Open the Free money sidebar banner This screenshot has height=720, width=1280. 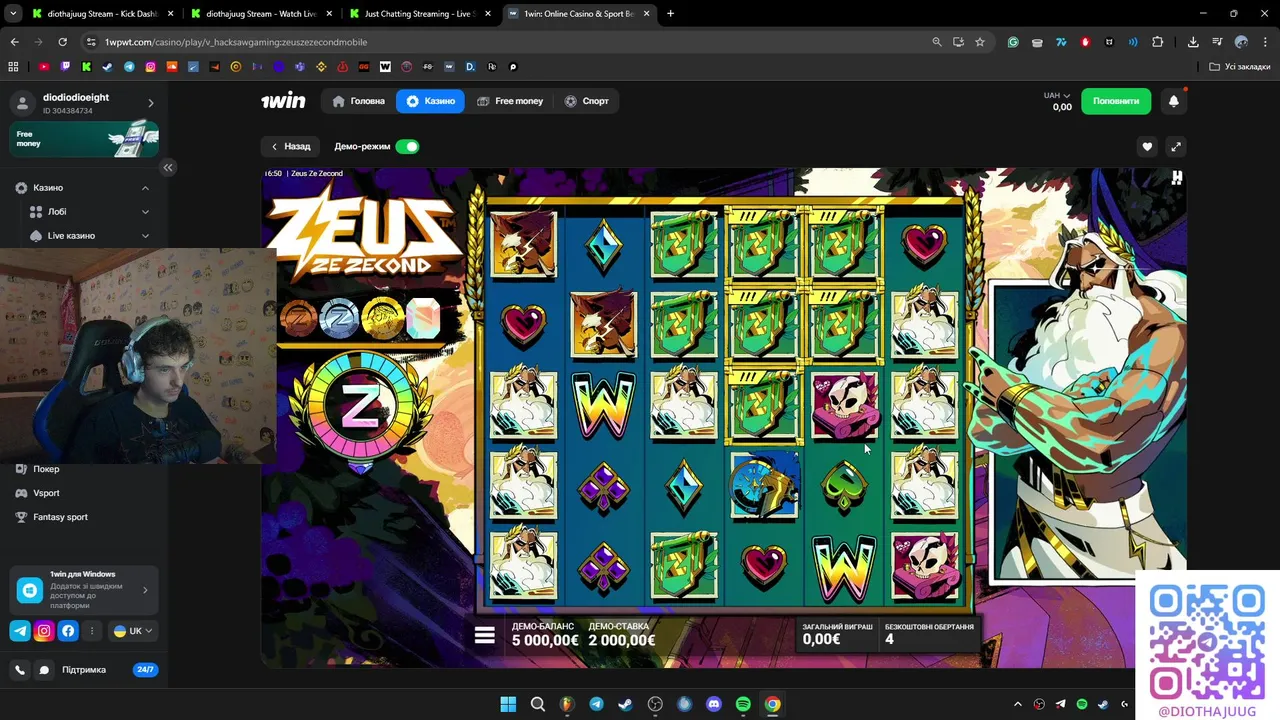click(84, 139)
